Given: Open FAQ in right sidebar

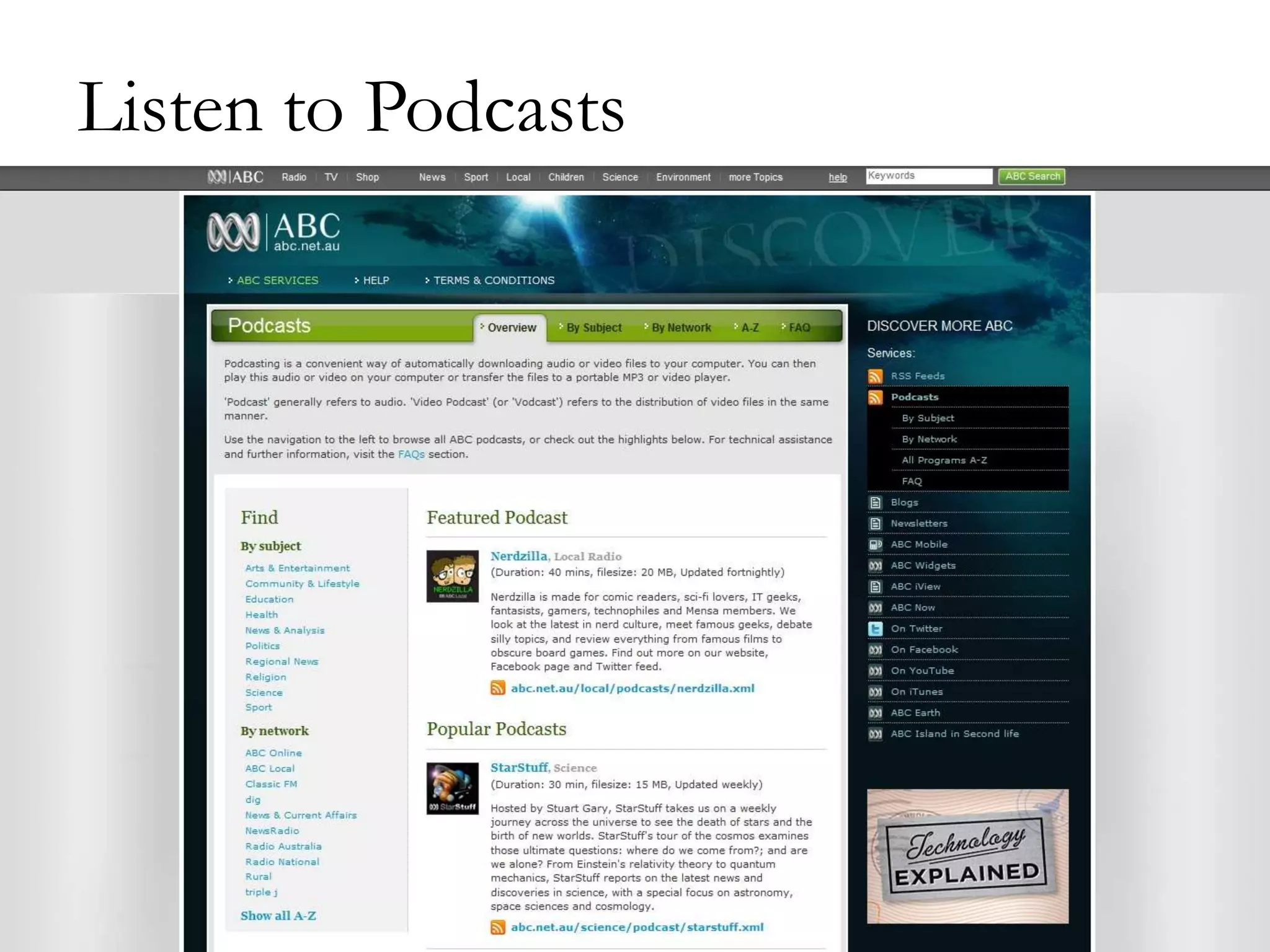Looking at the screenshot, I should [x=912, y=482].
